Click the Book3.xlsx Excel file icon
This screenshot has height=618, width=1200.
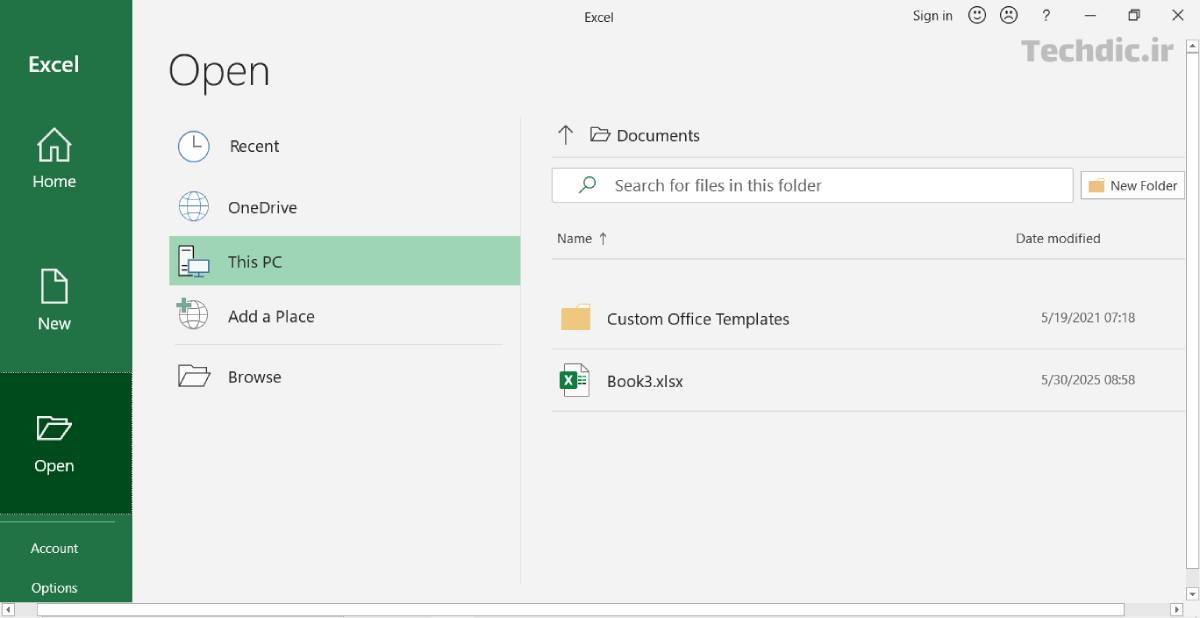click(575, 380)
